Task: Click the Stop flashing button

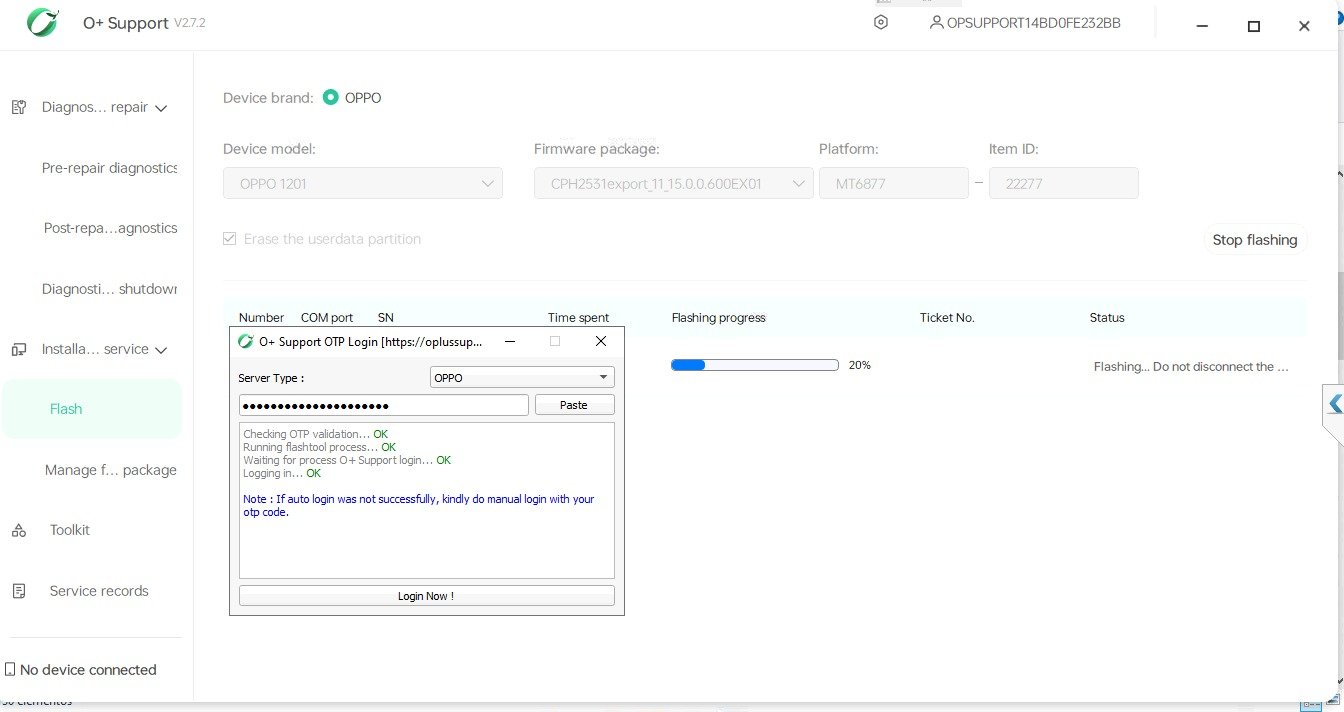Action: 1254,240
